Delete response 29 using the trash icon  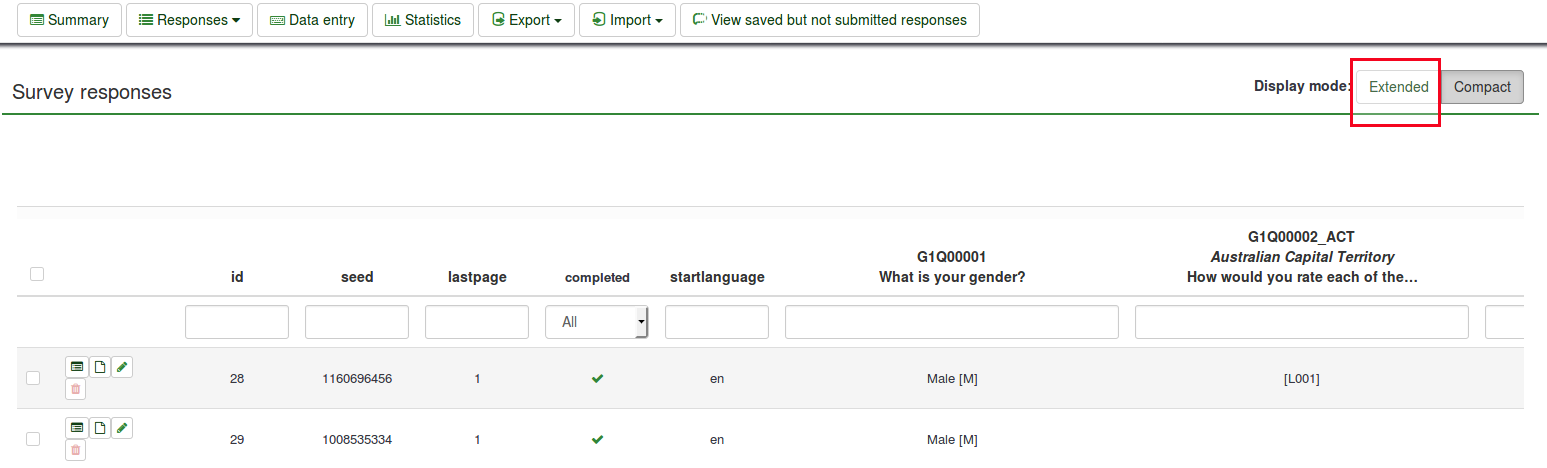[76, 450]
